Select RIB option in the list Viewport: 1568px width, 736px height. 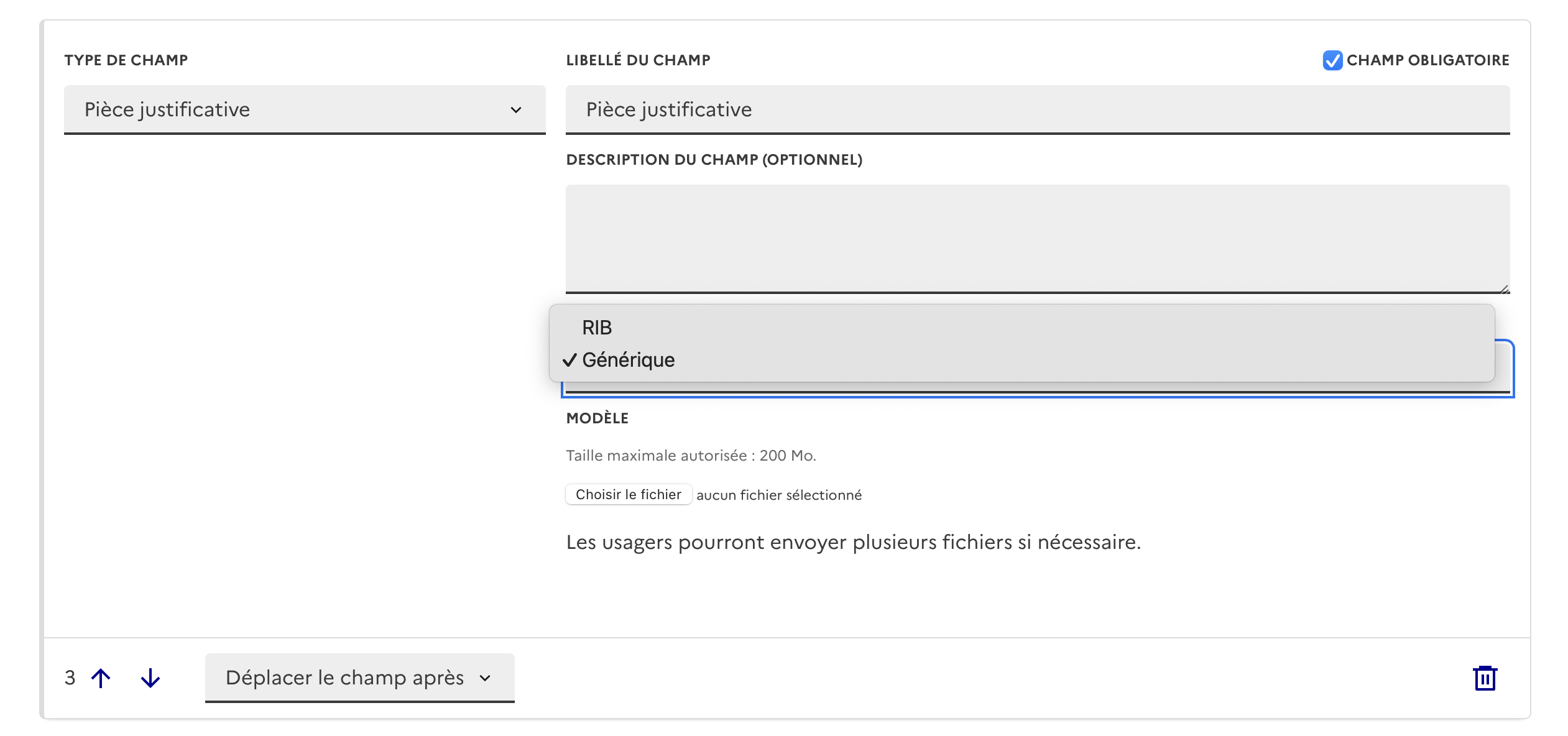[597, 328]
